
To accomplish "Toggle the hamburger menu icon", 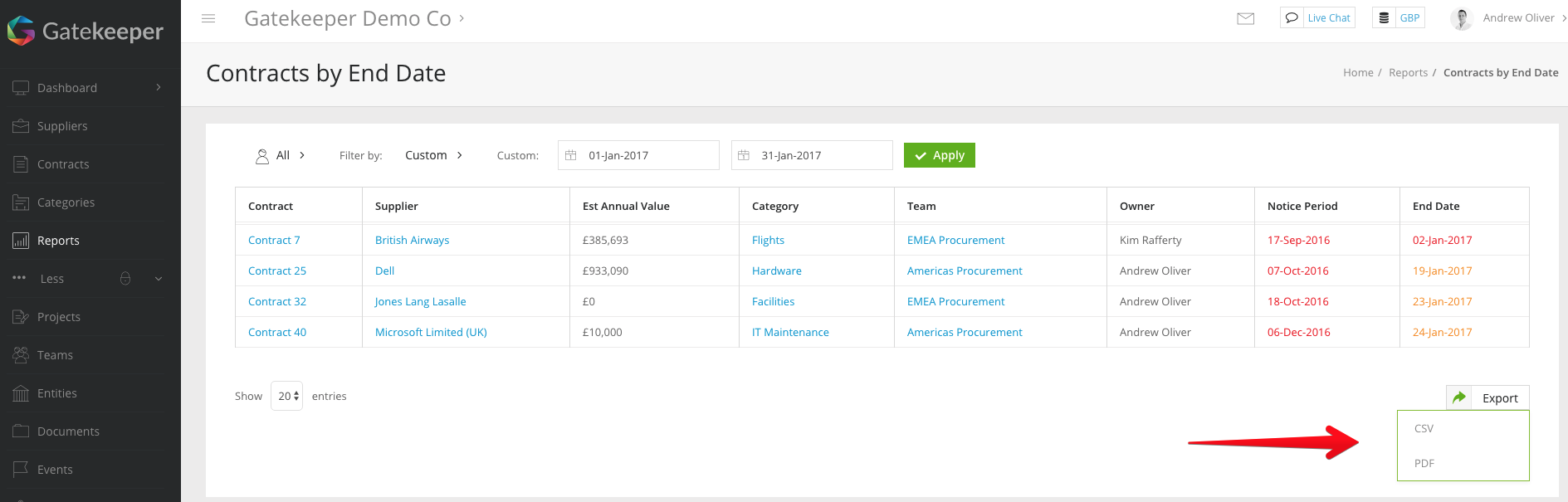I will pos(208,18).
